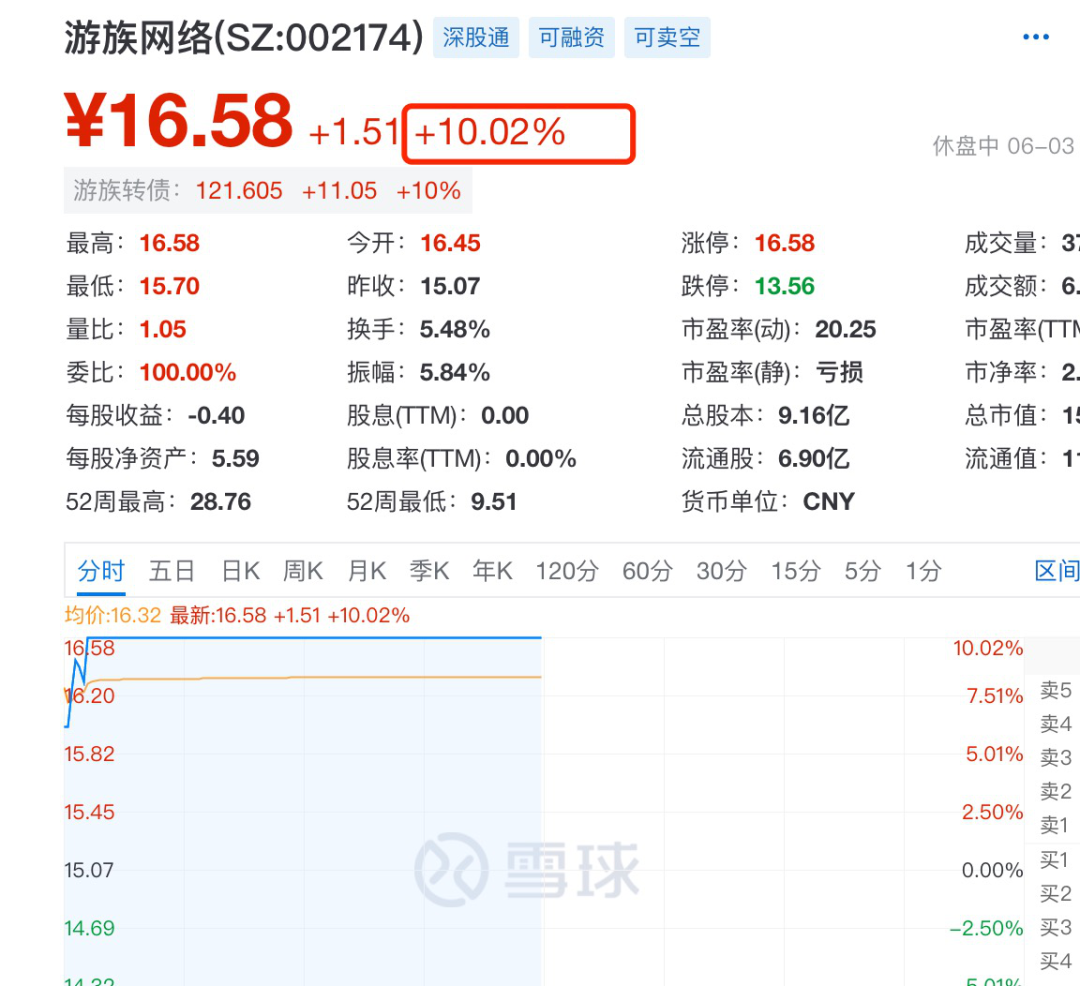The height and width of the screenshot is (986, 1080).
Task: Click the 均价:16.32 chart label
Action: pos(113,615)
